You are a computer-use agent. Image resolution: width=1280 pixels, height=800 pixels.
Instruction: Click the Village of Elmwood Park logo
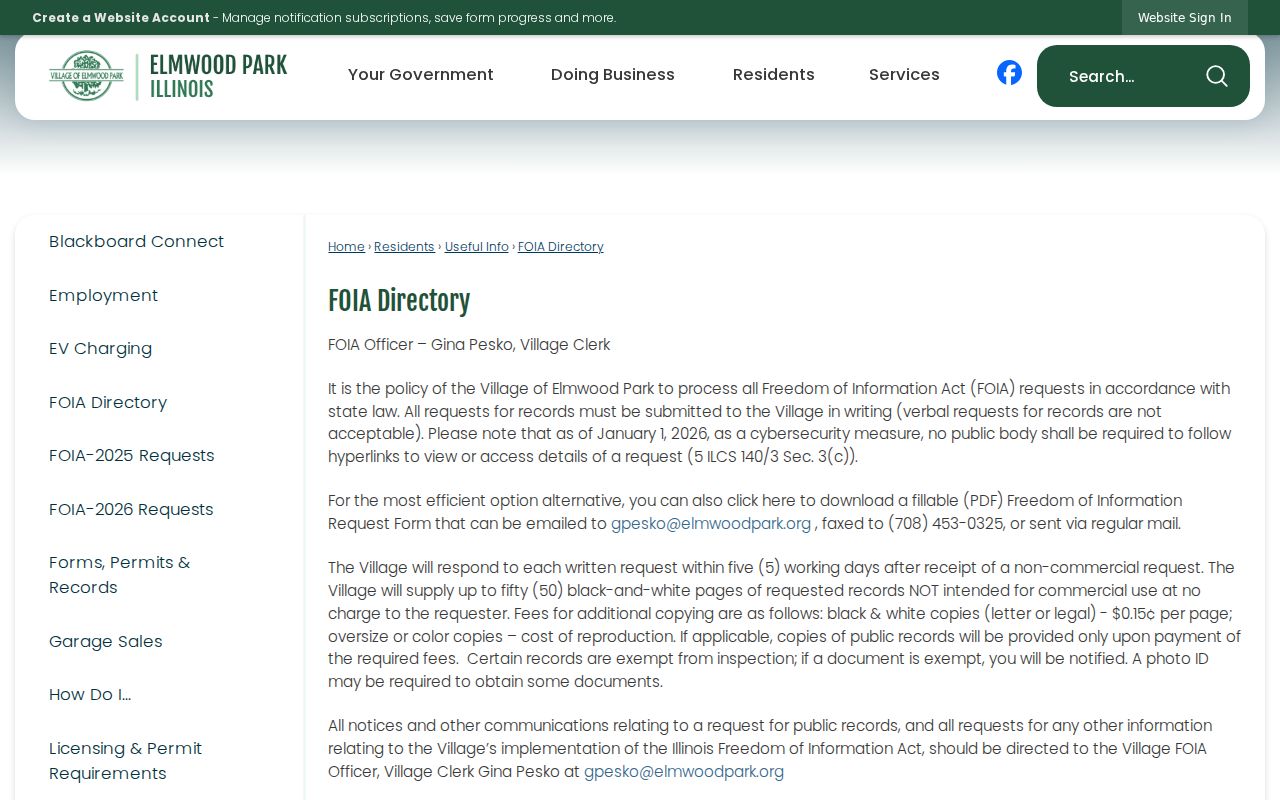pyautogui.click(x=168, y=76)
